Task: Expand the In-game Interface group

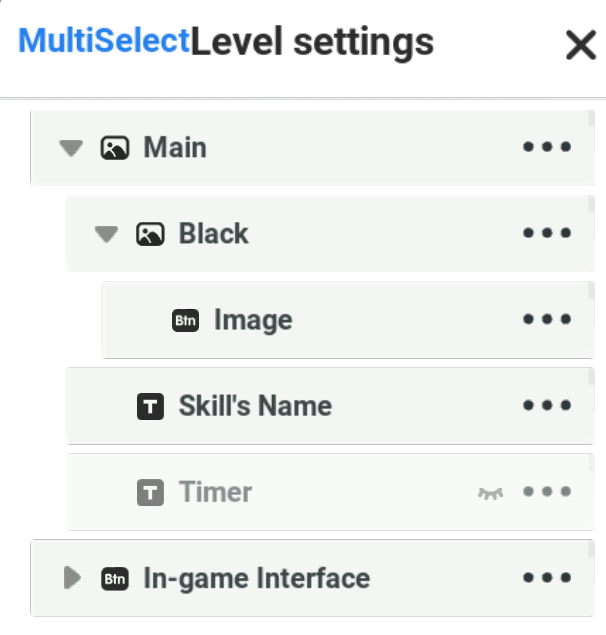Action: pyautogui.click(x=72, y=577)
